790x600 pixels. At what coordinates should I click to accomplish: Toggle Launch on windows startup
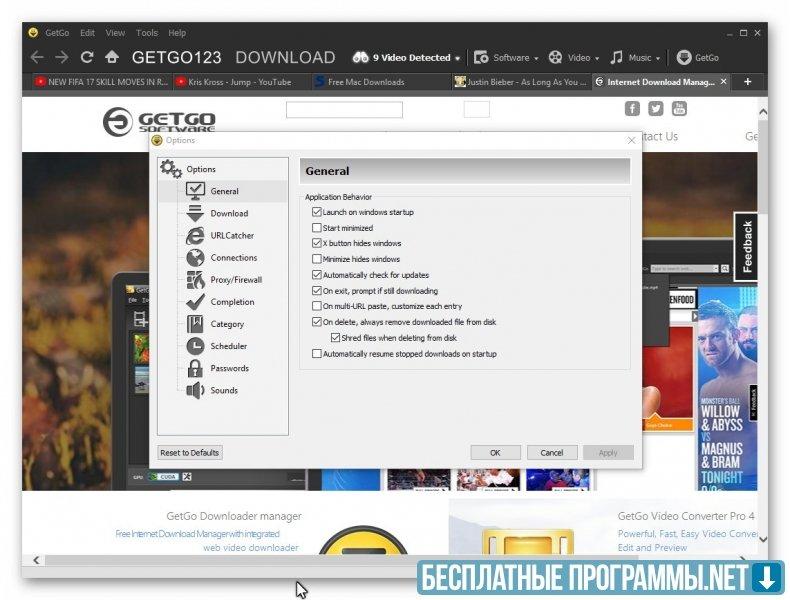pos(316,212)
